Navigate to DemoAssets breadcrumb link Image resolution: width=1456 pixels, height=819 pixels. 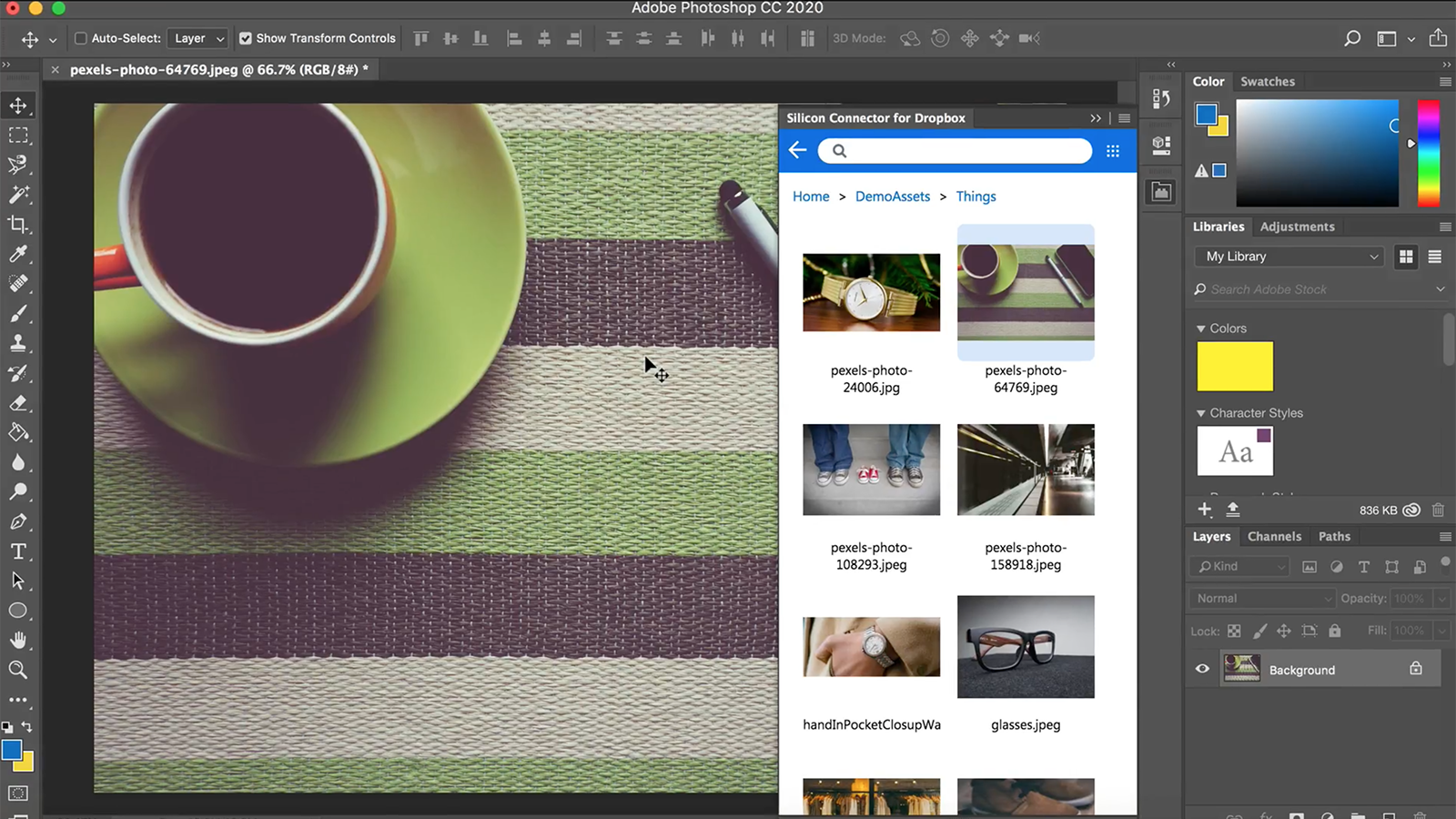click(892, 197)
